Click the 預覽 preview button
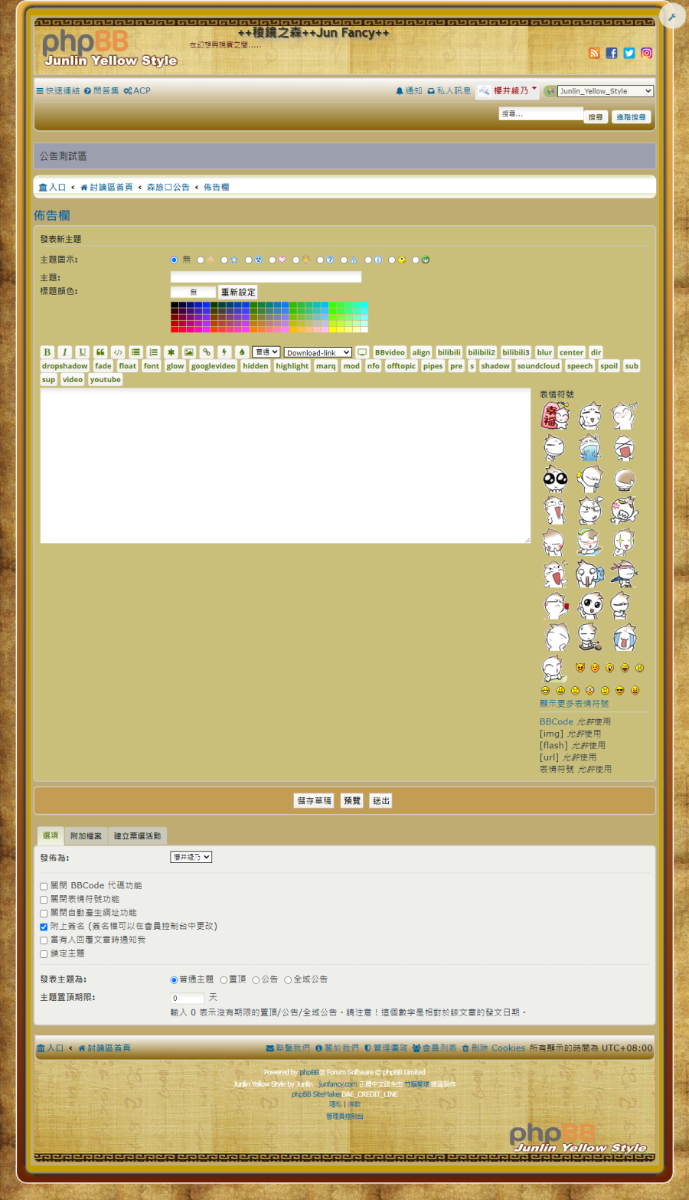This screenshot has height=1200, width=689. (352, 801)
